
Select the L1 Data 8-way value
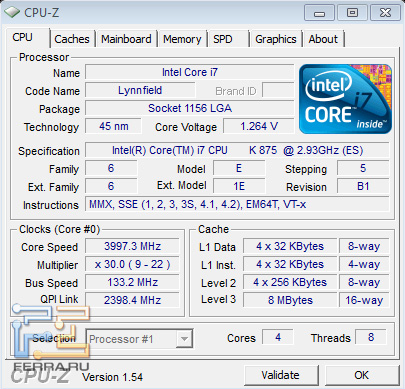[364, 246]
